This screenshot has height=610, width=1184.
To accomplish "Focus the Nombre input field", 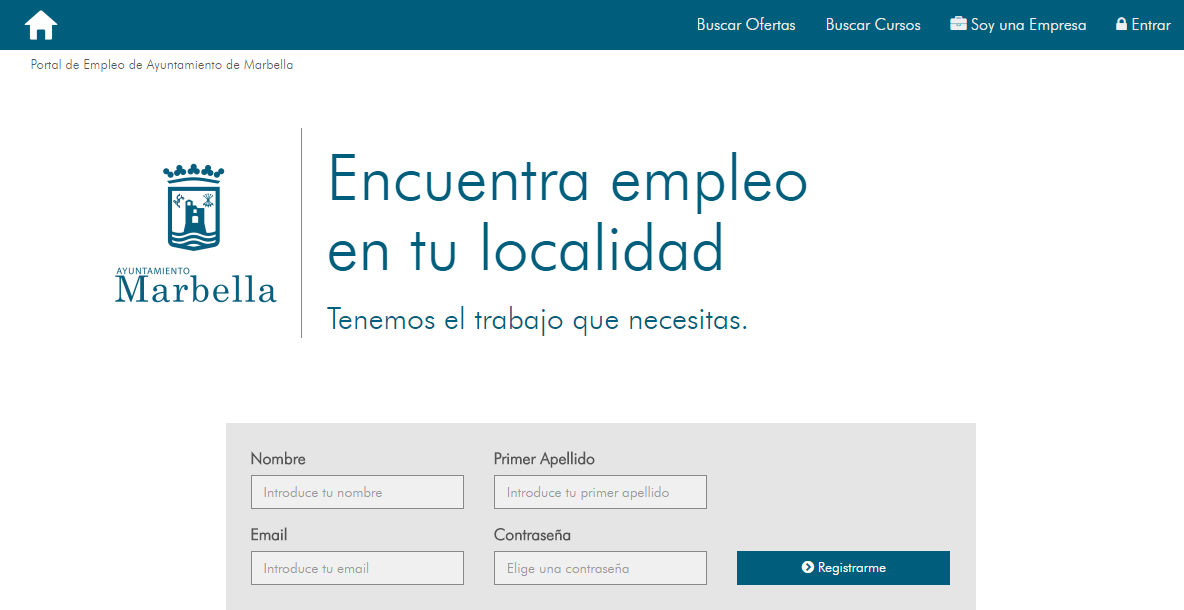I will pyautogui.click(x=357, y=492).
